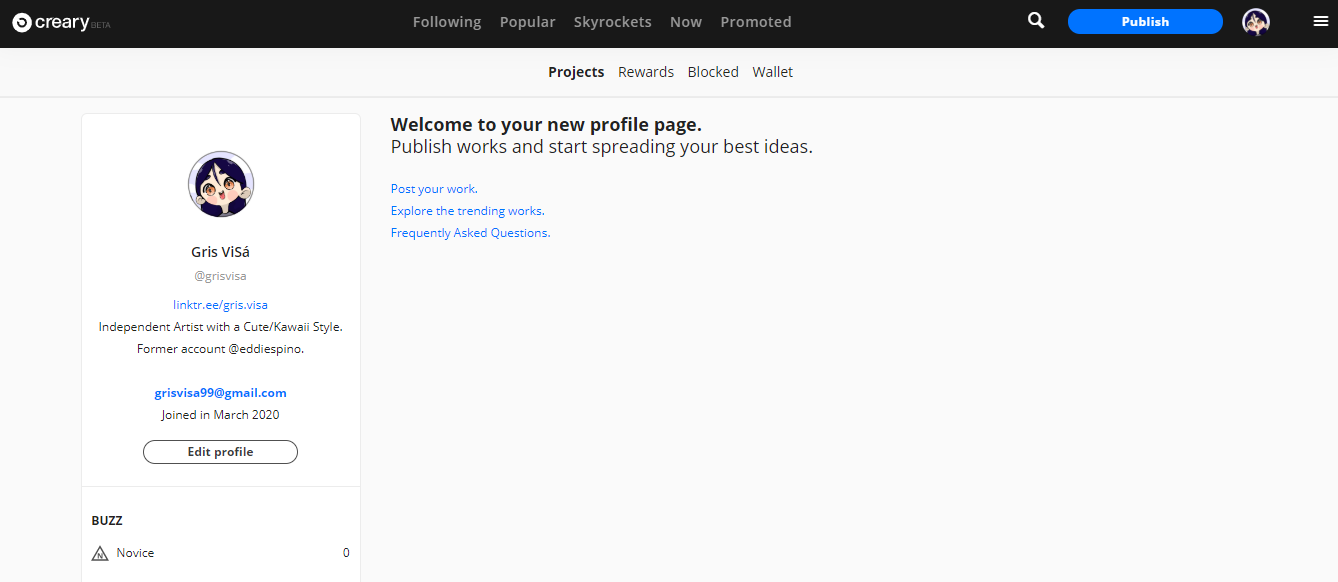Screen dimensions: 1338x582
Task: Switch to the Rewards tab
Action: pos(646,72)
